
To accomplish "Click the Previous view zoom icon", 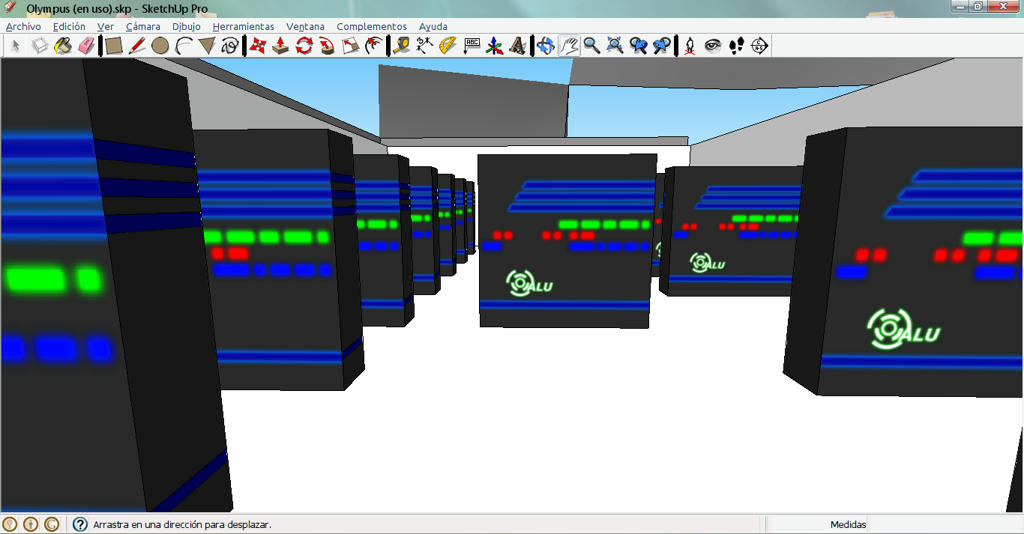I will 638,46.
